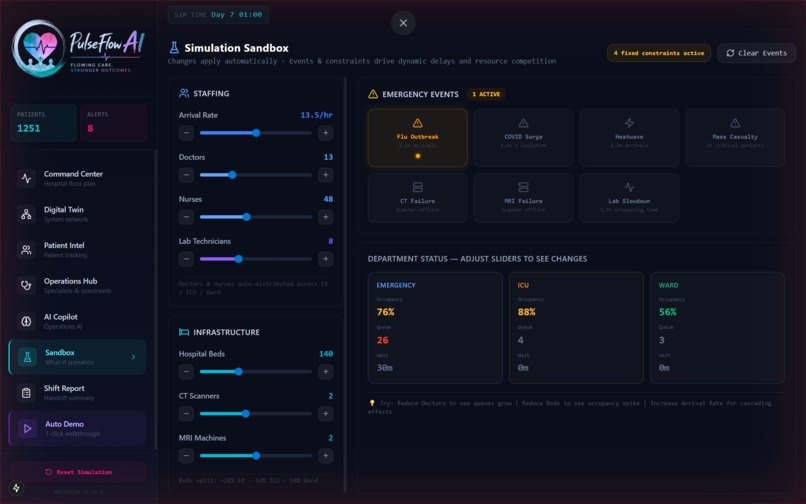Toggle the COVID Surge event

point(523,137)
